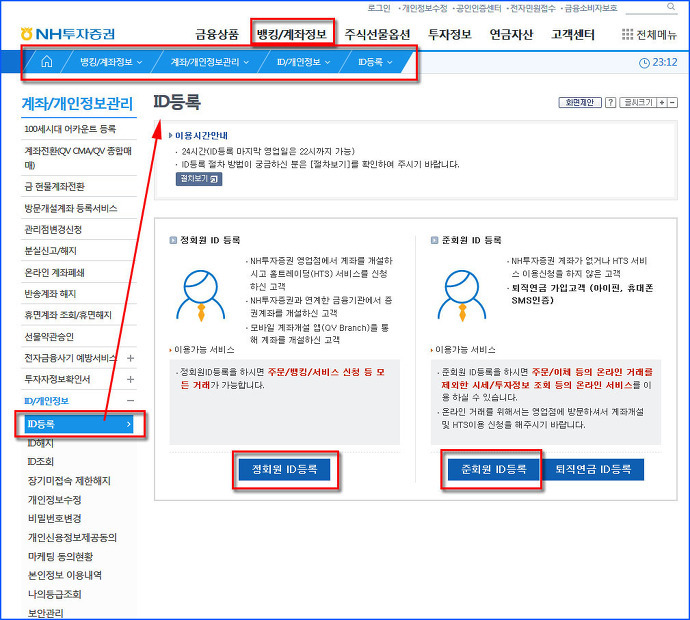The width and height of the screenshot is (690, 620).
Task: Open 고객센터 top menu
Action: 573,34
